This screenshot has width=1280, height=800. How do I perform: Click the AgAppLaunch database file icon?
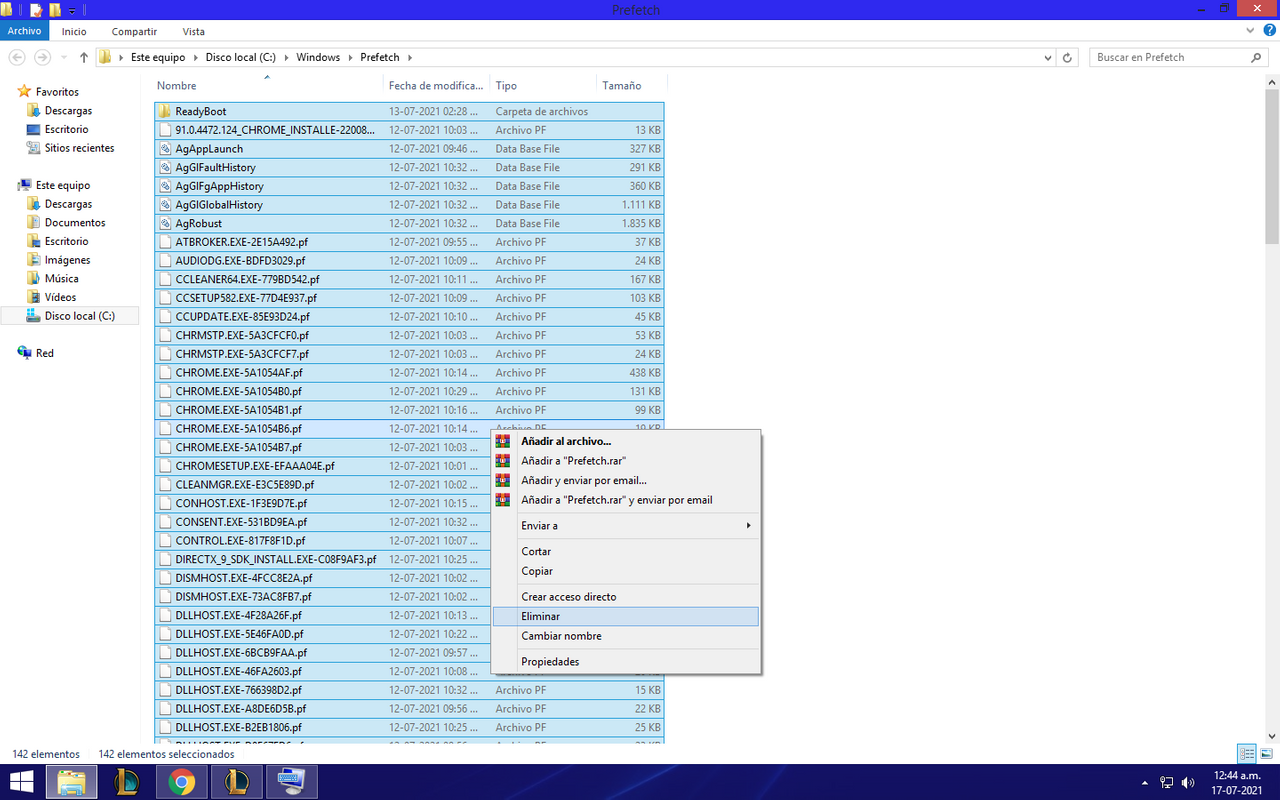(166, 148)
